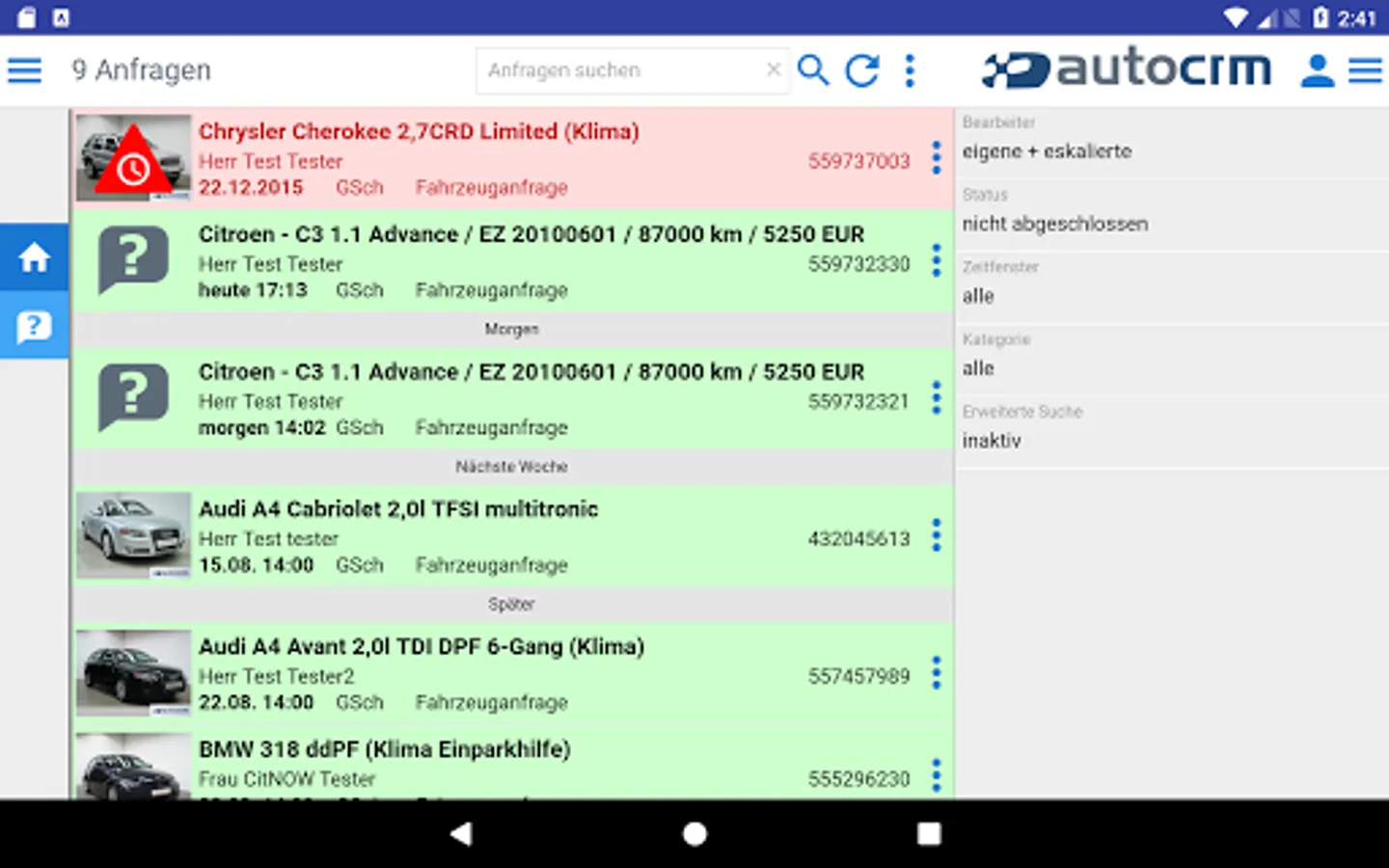The height and width of the screenshot is (868, 1389).
Task: Click customer name 'Frau CitNOW Tester'
Action: tap(286, 778)
